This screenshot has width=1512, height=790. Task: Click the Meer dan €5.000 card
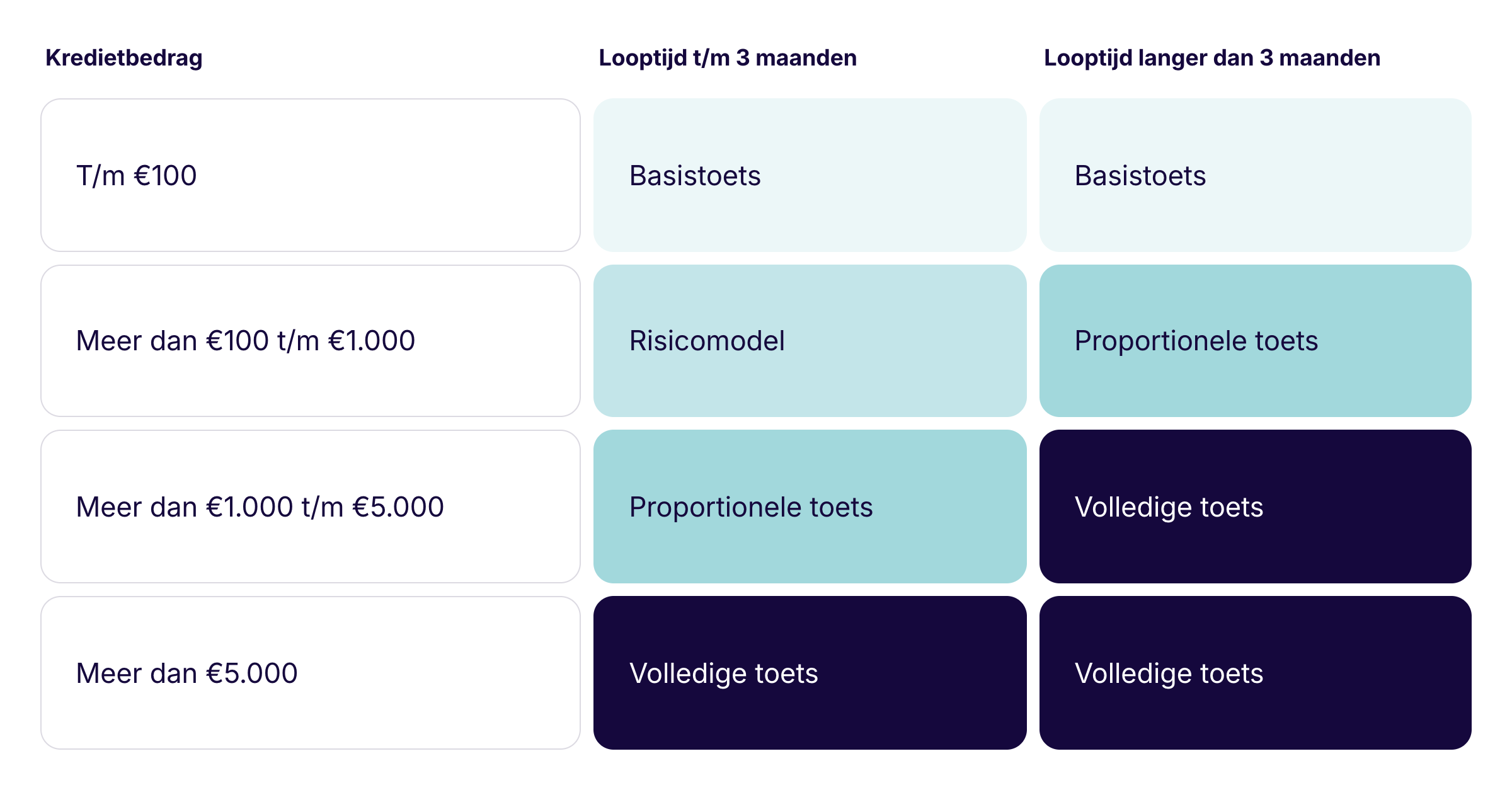click(311, 673)
